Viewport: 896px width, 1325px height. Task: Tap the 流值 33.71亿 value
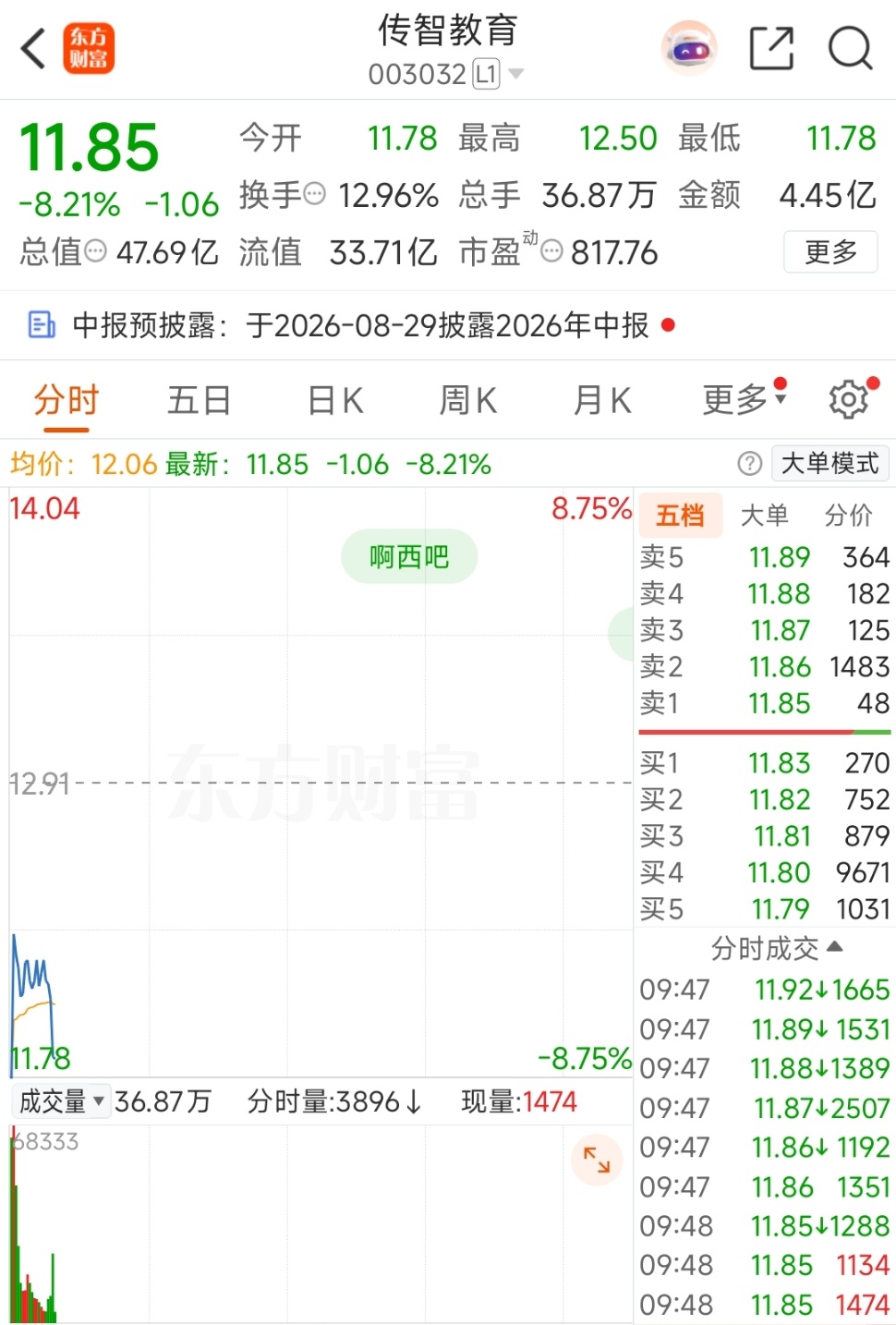click(x=382, y=251)
